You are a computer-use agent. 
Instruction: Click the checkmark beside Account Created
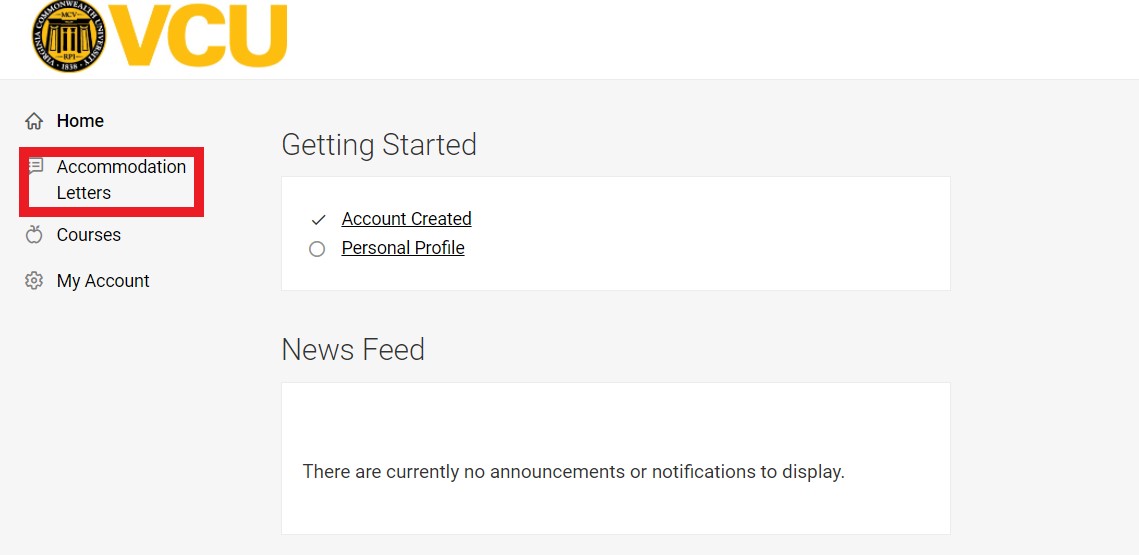coord(318,219)
